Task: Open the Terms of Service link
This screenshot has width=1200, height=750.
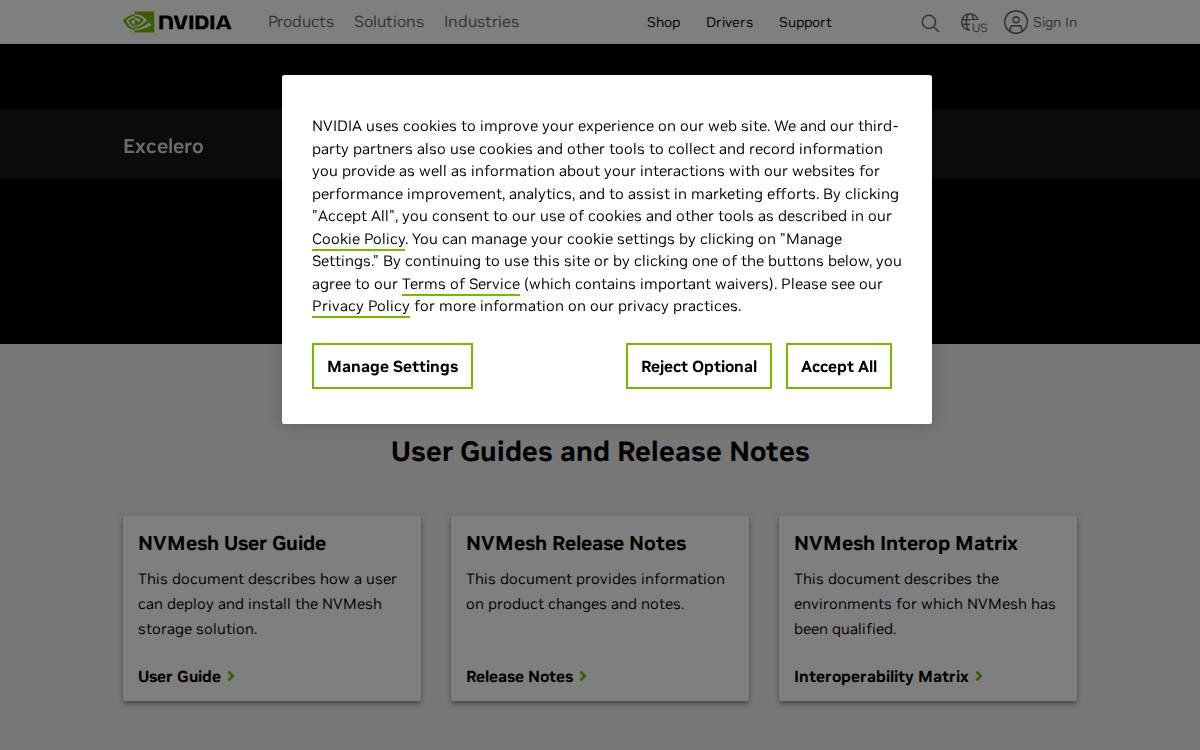Action: (461, 284)
